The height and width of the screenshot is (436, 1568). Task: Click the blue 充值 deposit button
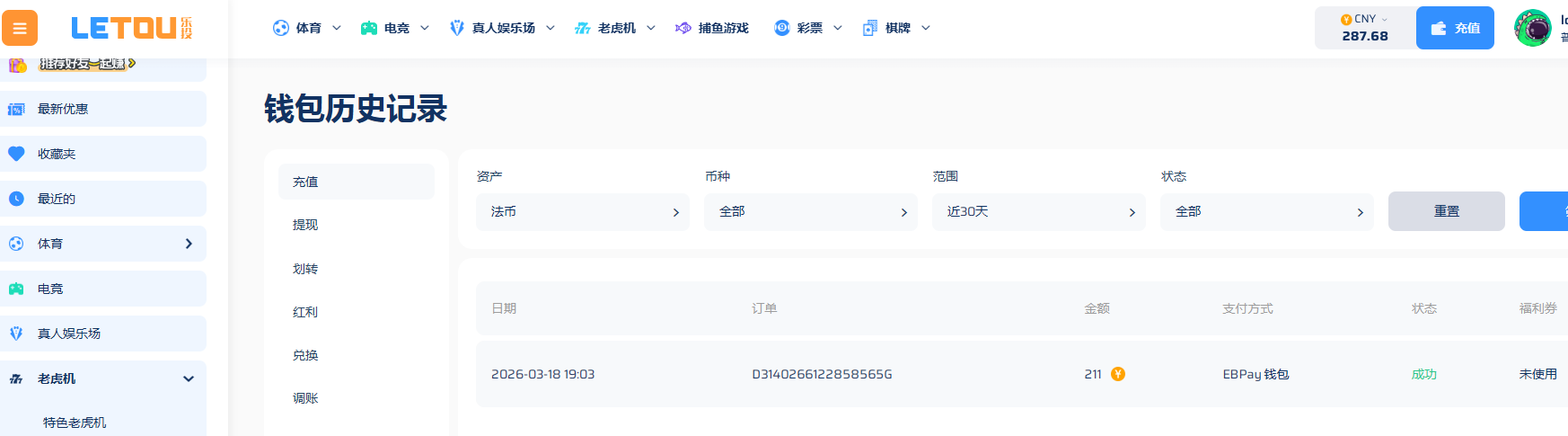[x=1455, y=28]
